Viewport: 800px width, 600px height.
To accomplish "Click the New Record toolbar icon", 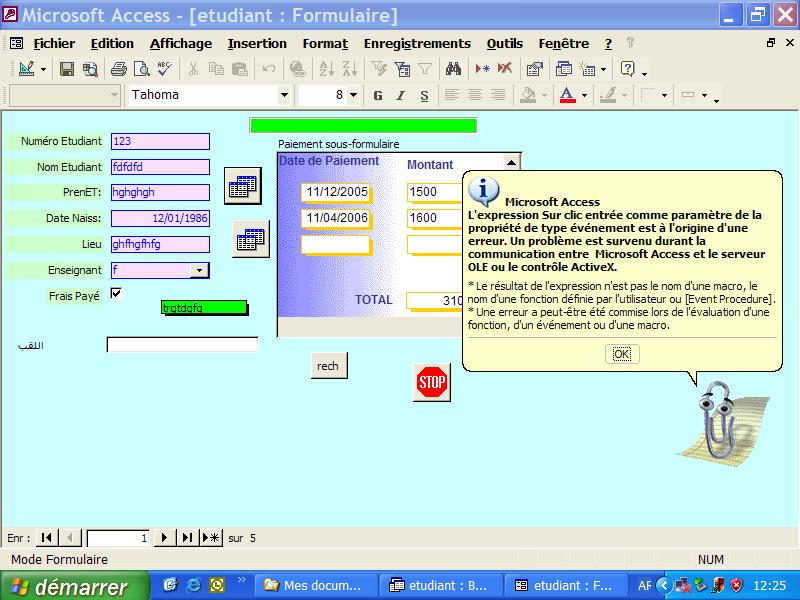I will click(x=482, y=69).
